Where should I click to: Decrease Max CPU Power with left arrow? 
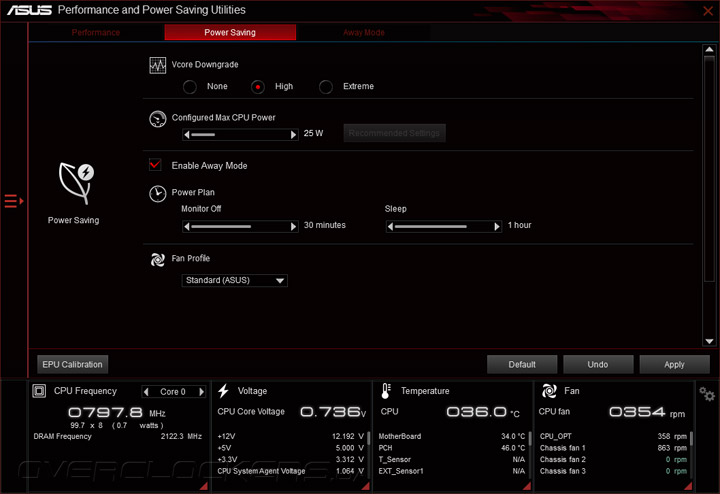[x=186, y=135]
